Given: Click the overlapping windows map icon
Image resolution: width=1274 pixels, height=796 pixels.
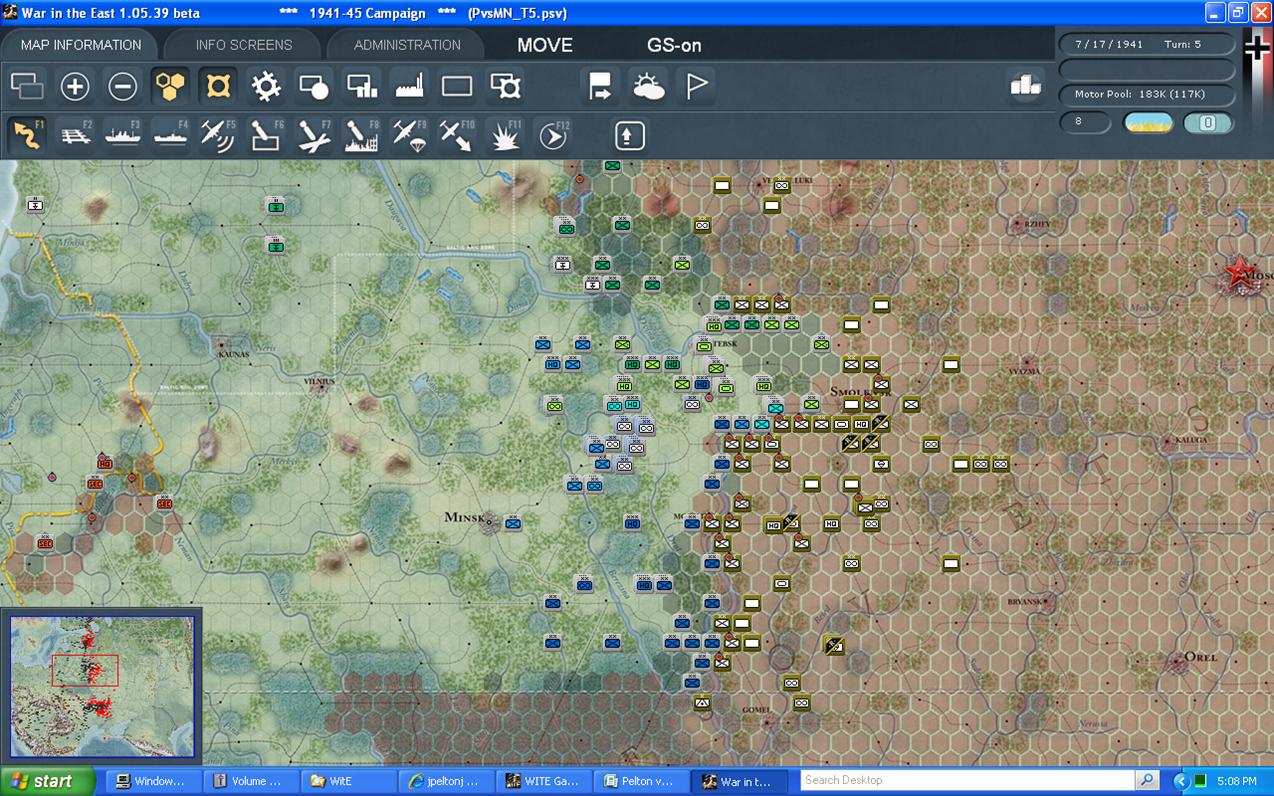Looking at the screenshot, I should coord(27,86).
